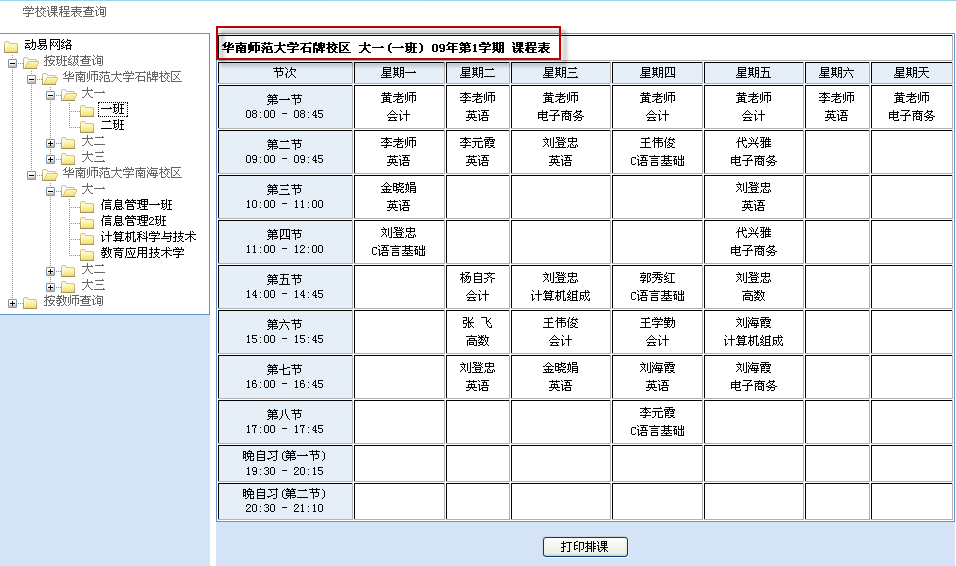
Task: Click the 星期三 column header
Action: click(560, 73)
